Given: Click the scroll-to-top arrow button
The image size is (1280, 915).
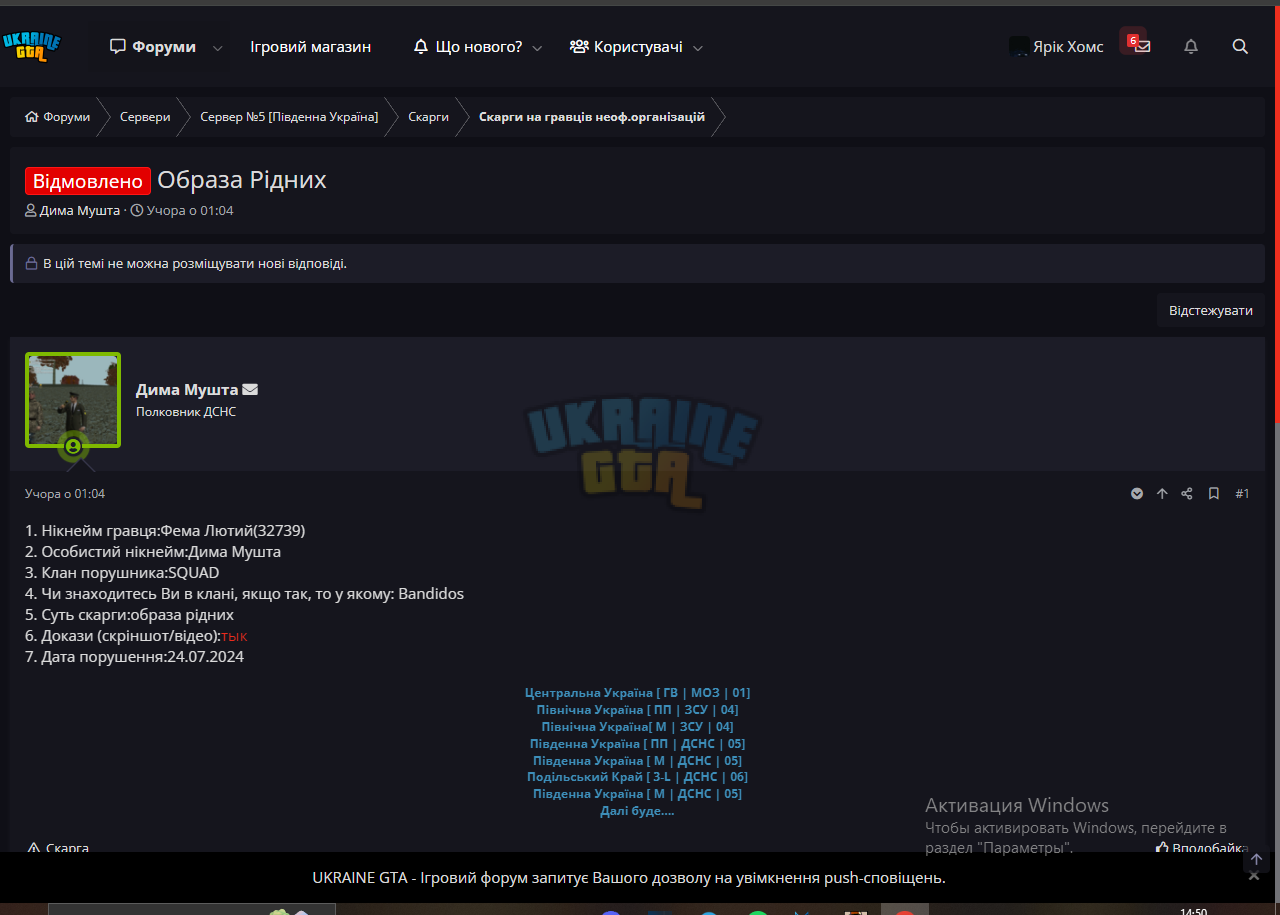Looking at the screenshot, I should [1257, 859].
